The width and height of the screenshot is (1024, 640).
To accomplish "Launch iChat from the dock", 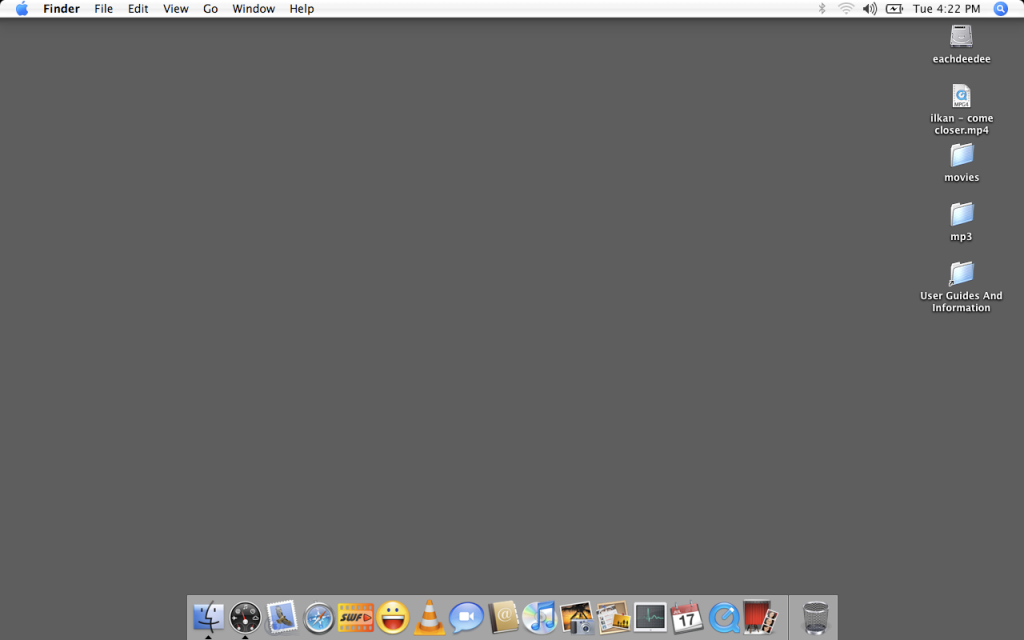I will pyautogui.click(x=466, y=617).
